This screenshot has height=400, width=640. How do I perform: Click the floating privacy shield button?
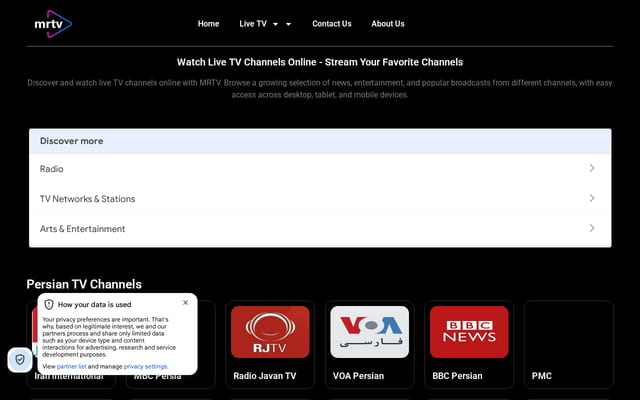coord(20,360)
